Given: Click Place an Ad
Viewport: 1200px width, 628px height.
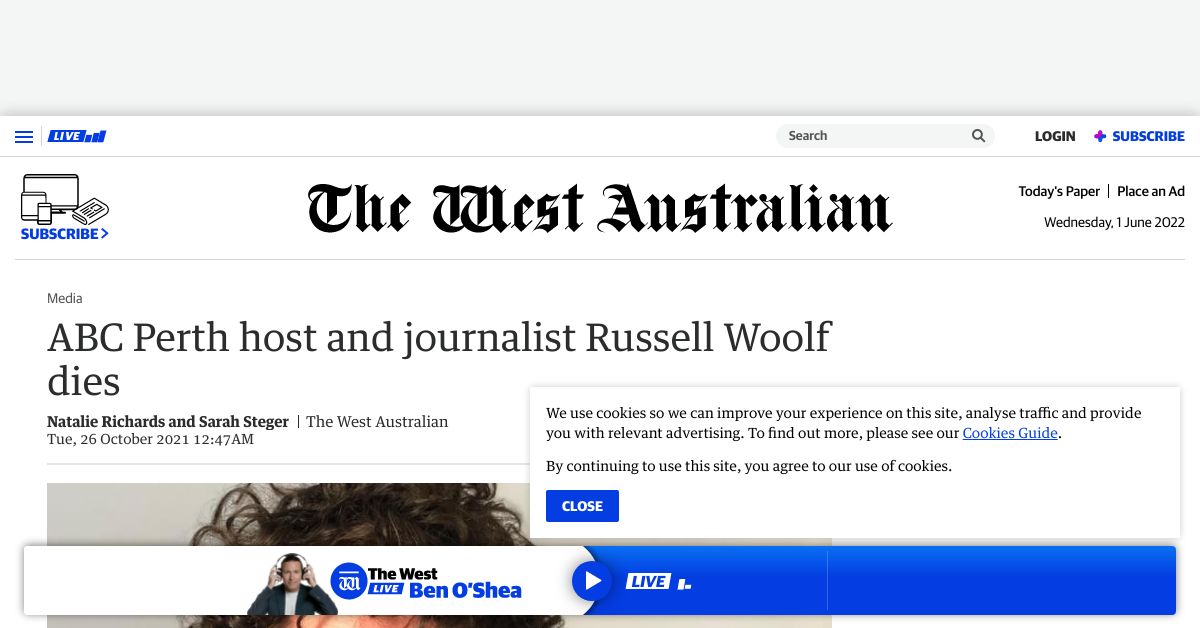Looking at the screenshot, I should click(1150, 191).
